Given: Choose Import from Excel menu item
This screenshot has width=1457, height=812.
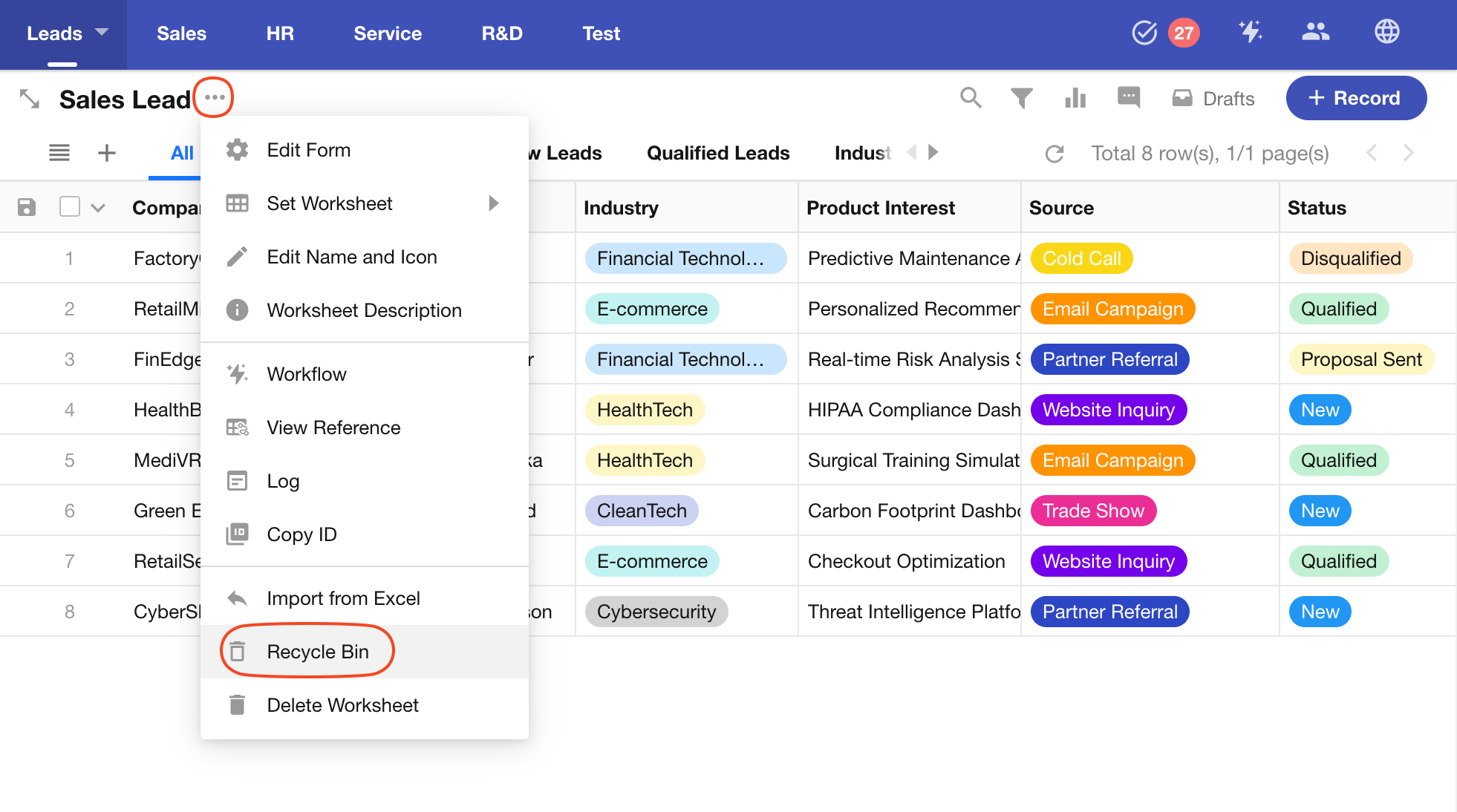Looking at the screenshot, I should point(343,598).
